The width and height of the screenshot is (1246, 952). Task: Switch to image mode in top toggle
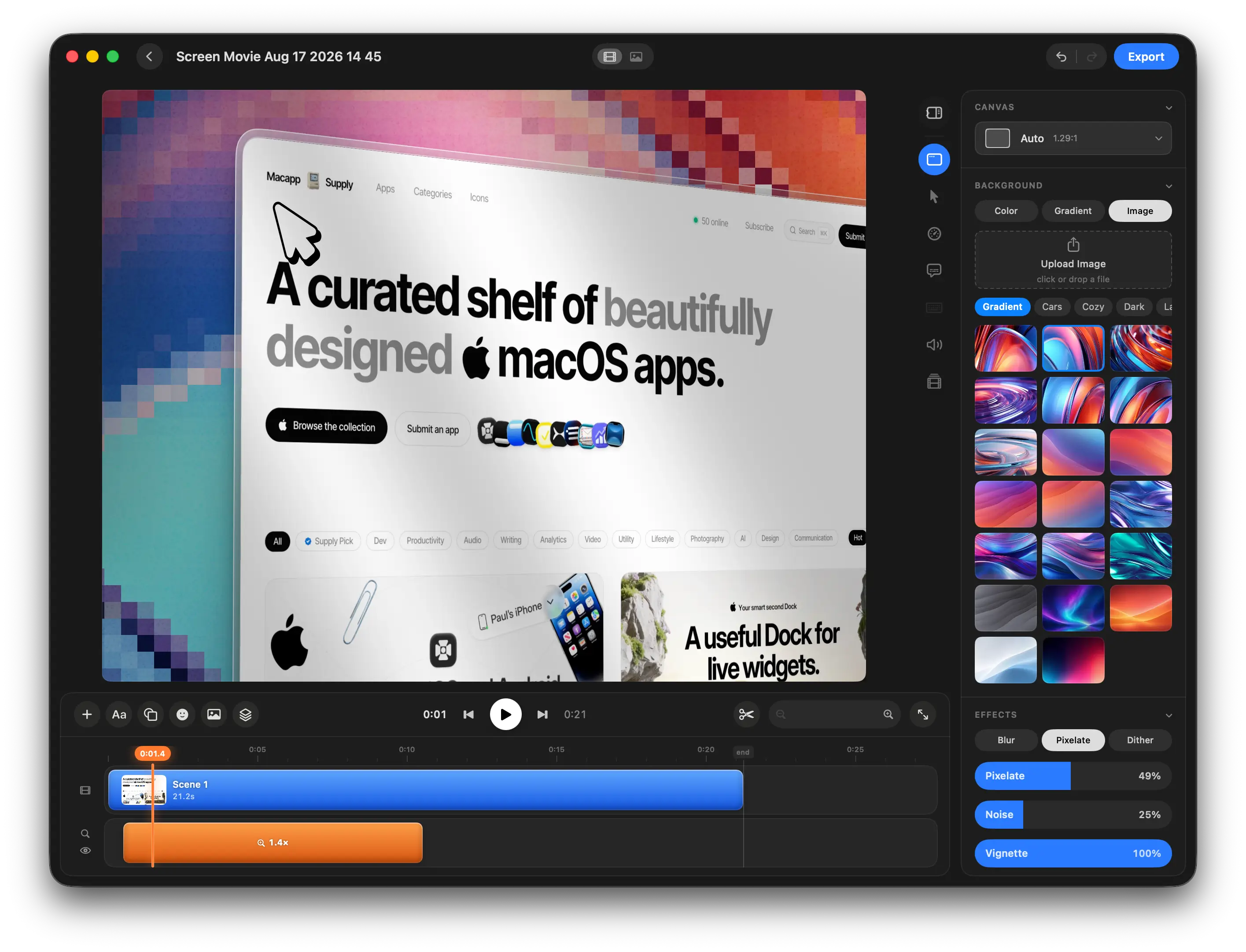click(636, 57)
